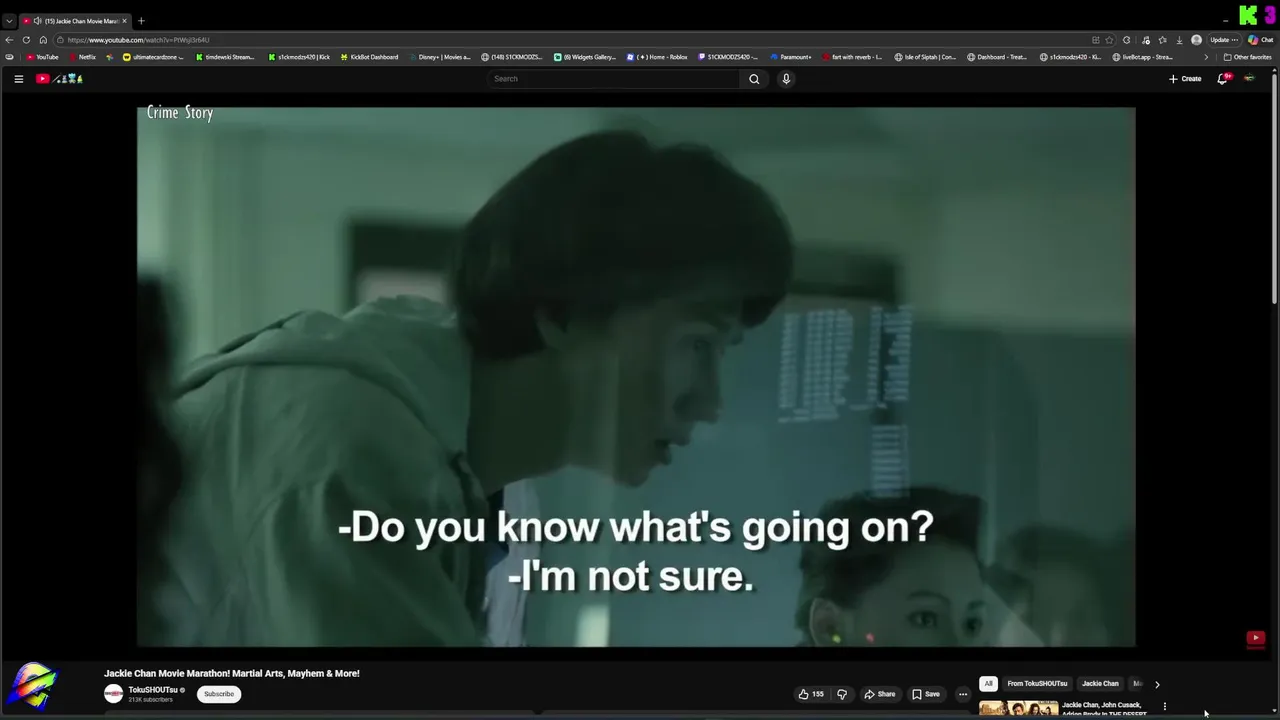Open timdewski Stream bookmark
1280x720 pixels.
225,57
